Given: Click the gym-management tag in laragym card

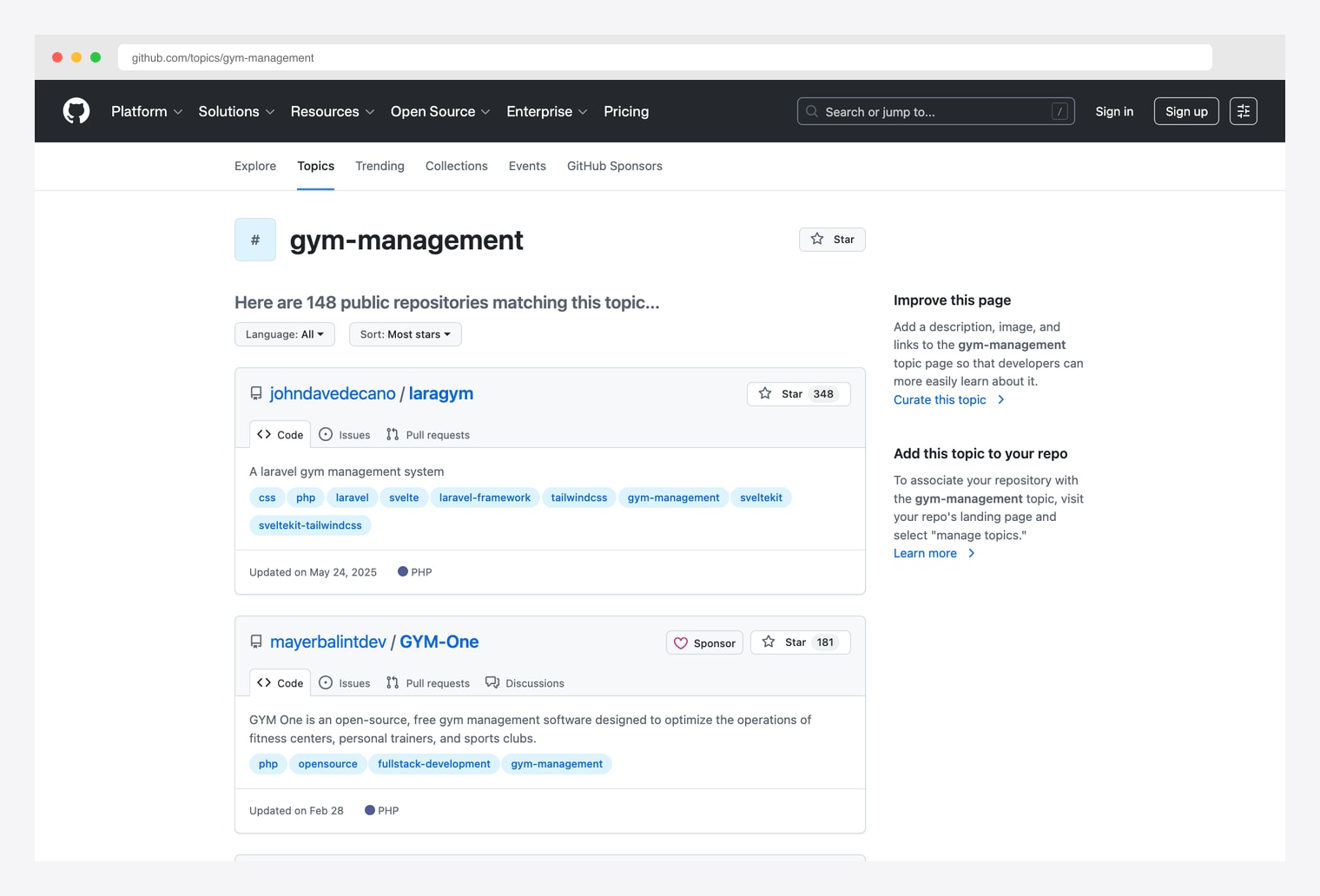Looking at the screenshot, I should tap(673, 497).
